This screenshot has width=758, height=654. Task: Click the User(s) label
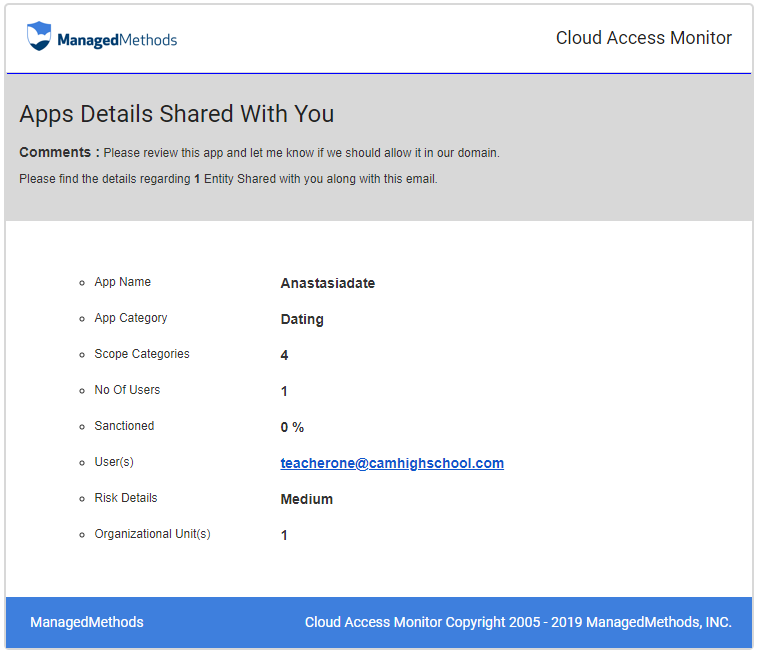coord(113,462)
